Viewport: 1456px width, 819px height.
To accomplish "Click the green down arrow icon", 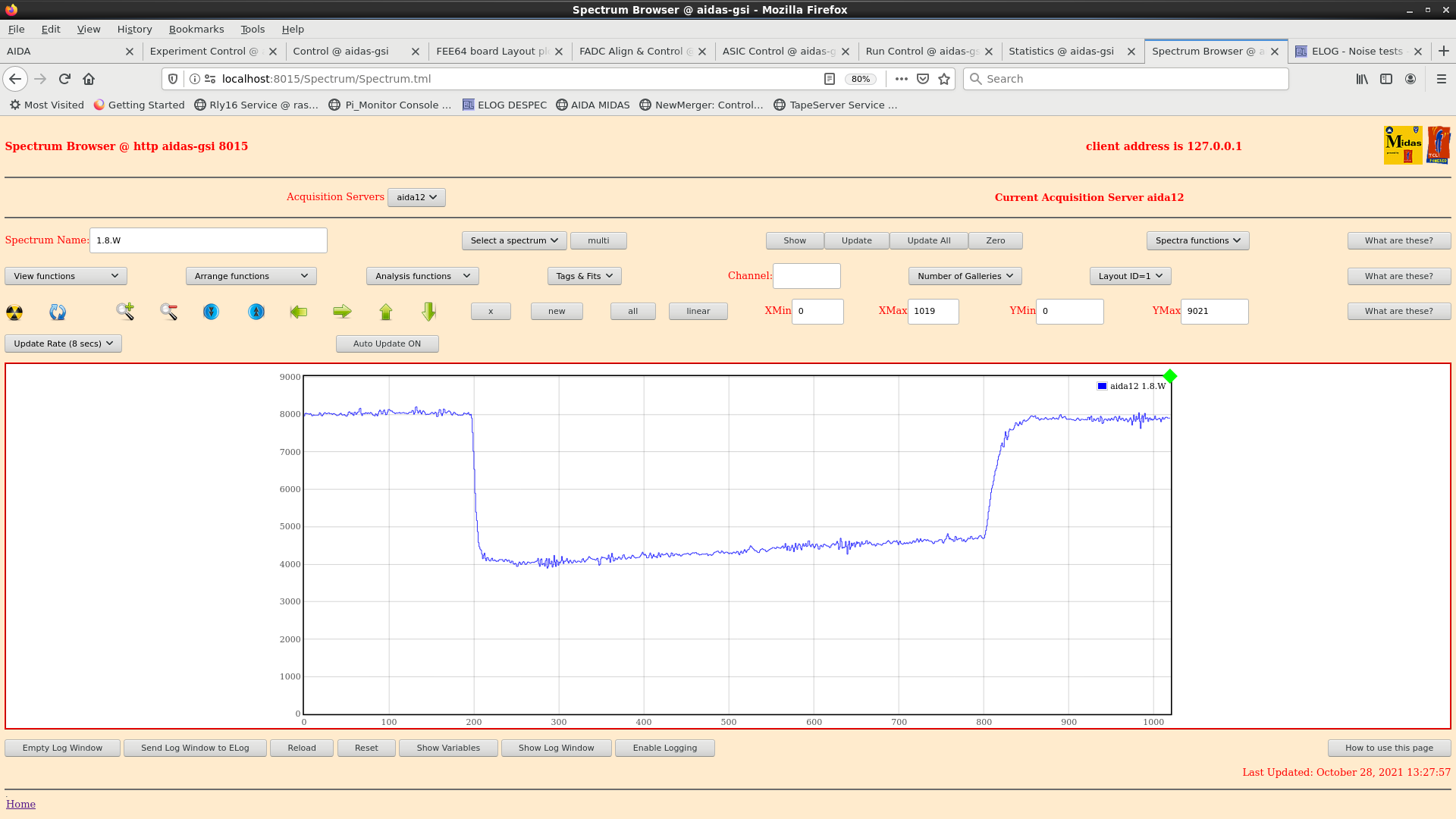I will 429,312.
